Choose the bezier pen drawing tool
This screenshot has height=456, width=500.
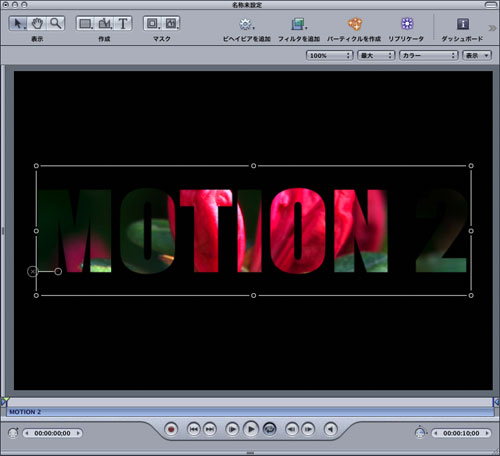105,23
